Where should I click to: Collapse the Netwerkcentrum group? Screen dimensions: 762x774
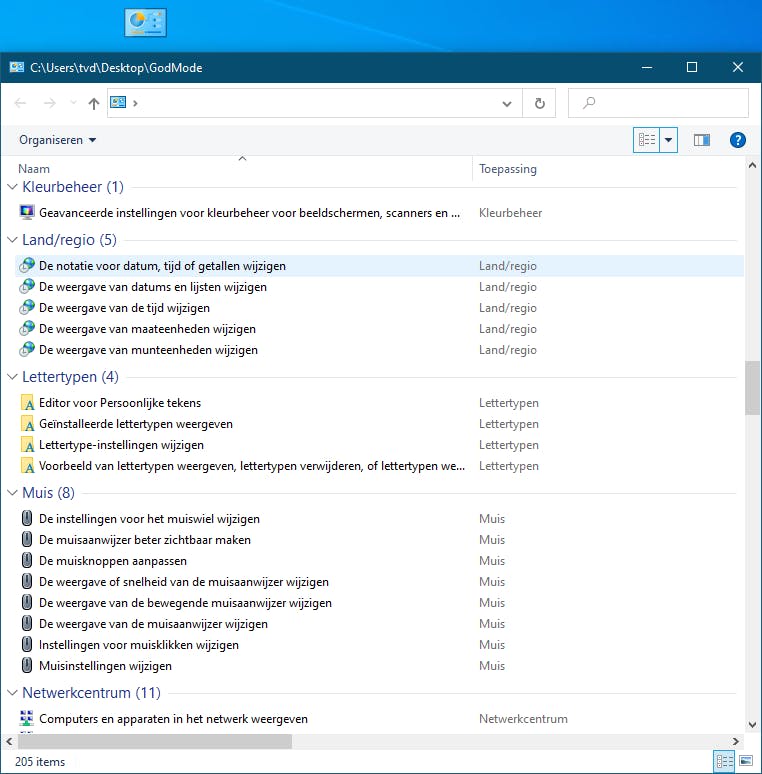(x=12, y=693)
